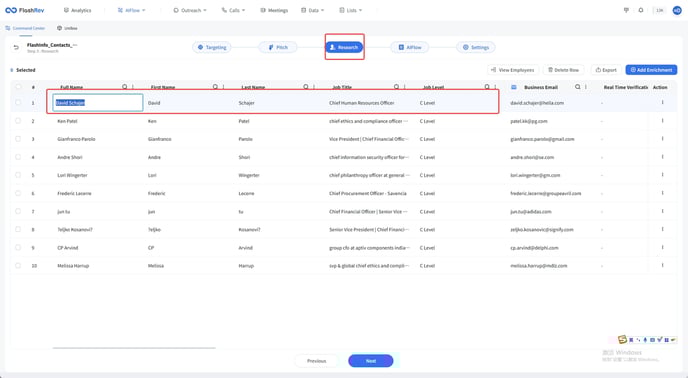Switch to the Unibox tab
Viewport: 688px width, 378px height.
pos(67,28)
